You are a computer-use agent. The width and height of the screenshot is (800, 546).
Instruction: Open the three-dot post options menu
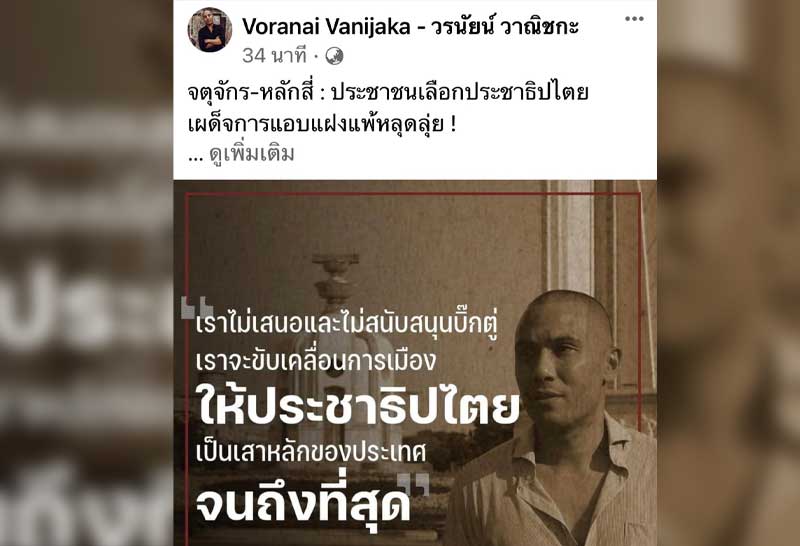point(634,19)
